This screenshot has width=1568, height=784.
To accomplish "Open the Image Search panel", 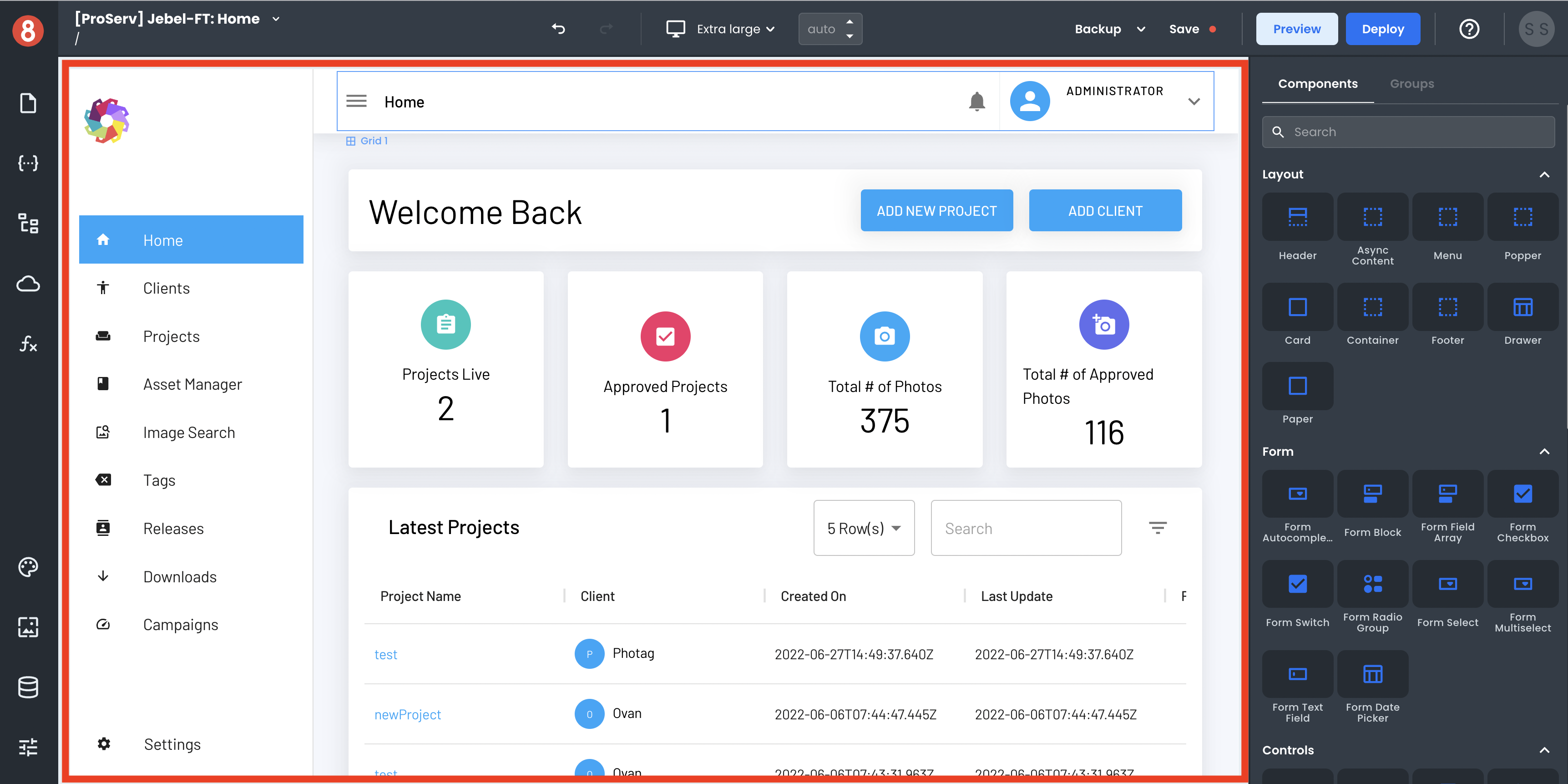I will (188, 432).
